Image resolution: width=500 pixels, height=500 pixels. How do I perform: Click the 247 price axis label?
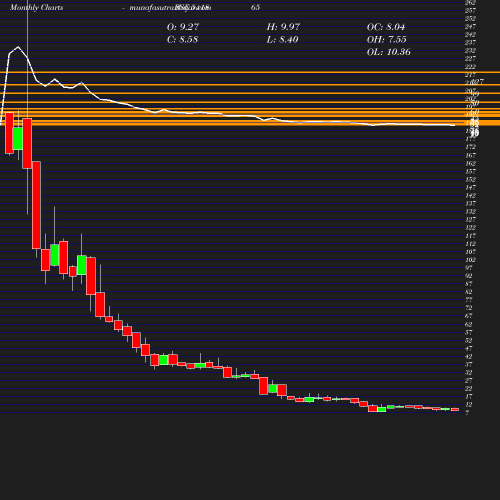pos(470,26)
